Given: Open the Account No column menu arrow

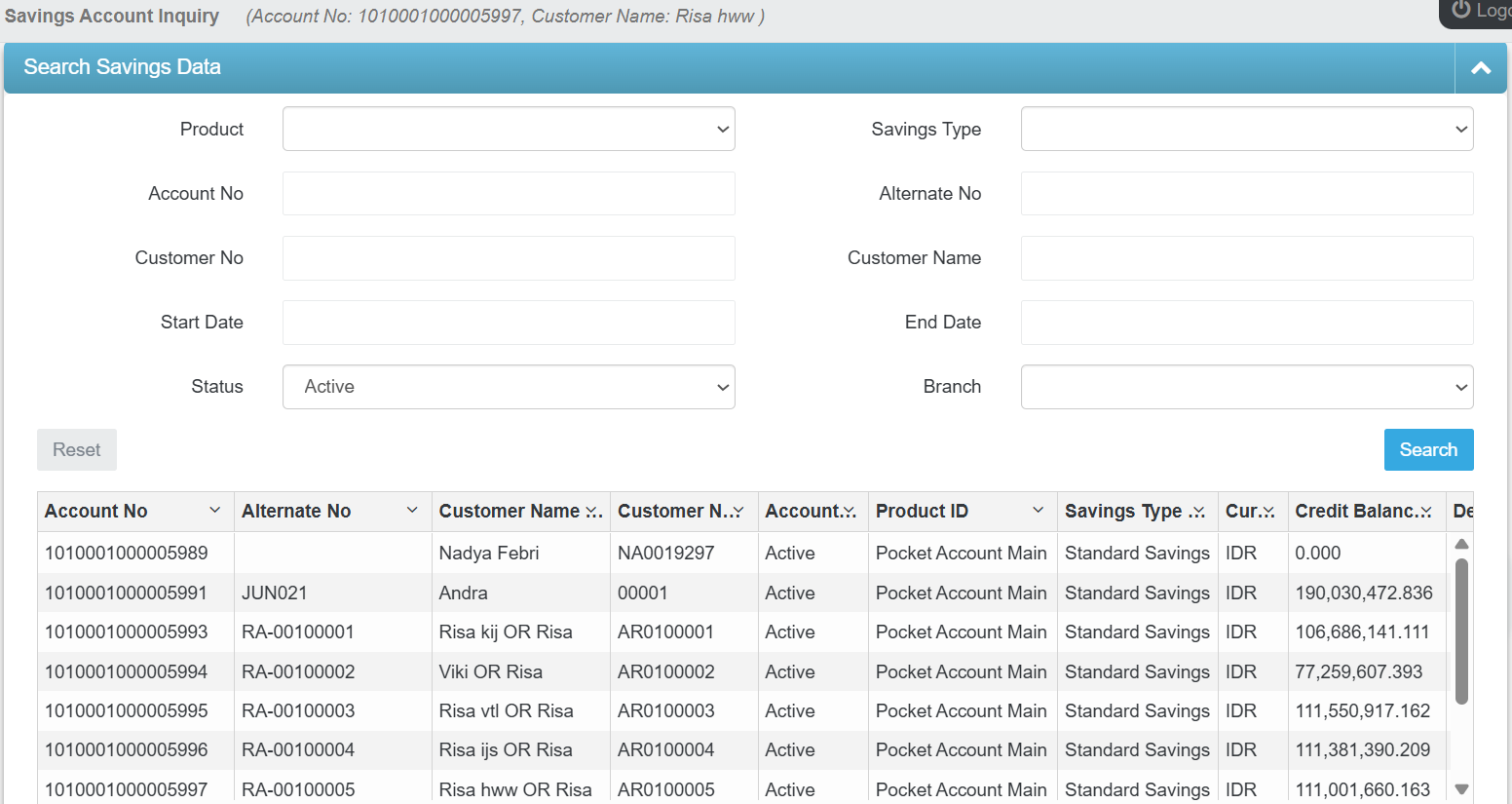Looking at the screenshot, I should pos(214,510).
